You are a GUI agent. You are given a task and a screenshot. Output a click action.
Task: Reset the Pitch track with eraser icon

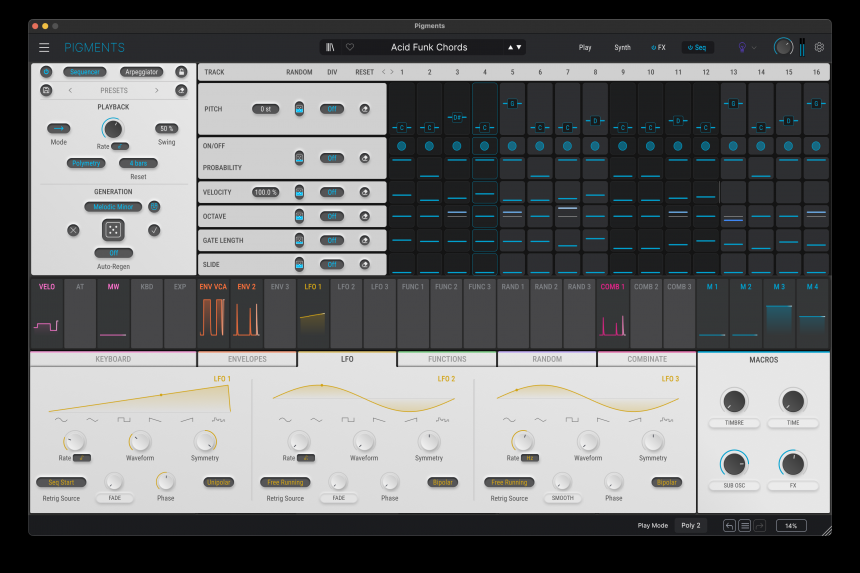[364, 108]
